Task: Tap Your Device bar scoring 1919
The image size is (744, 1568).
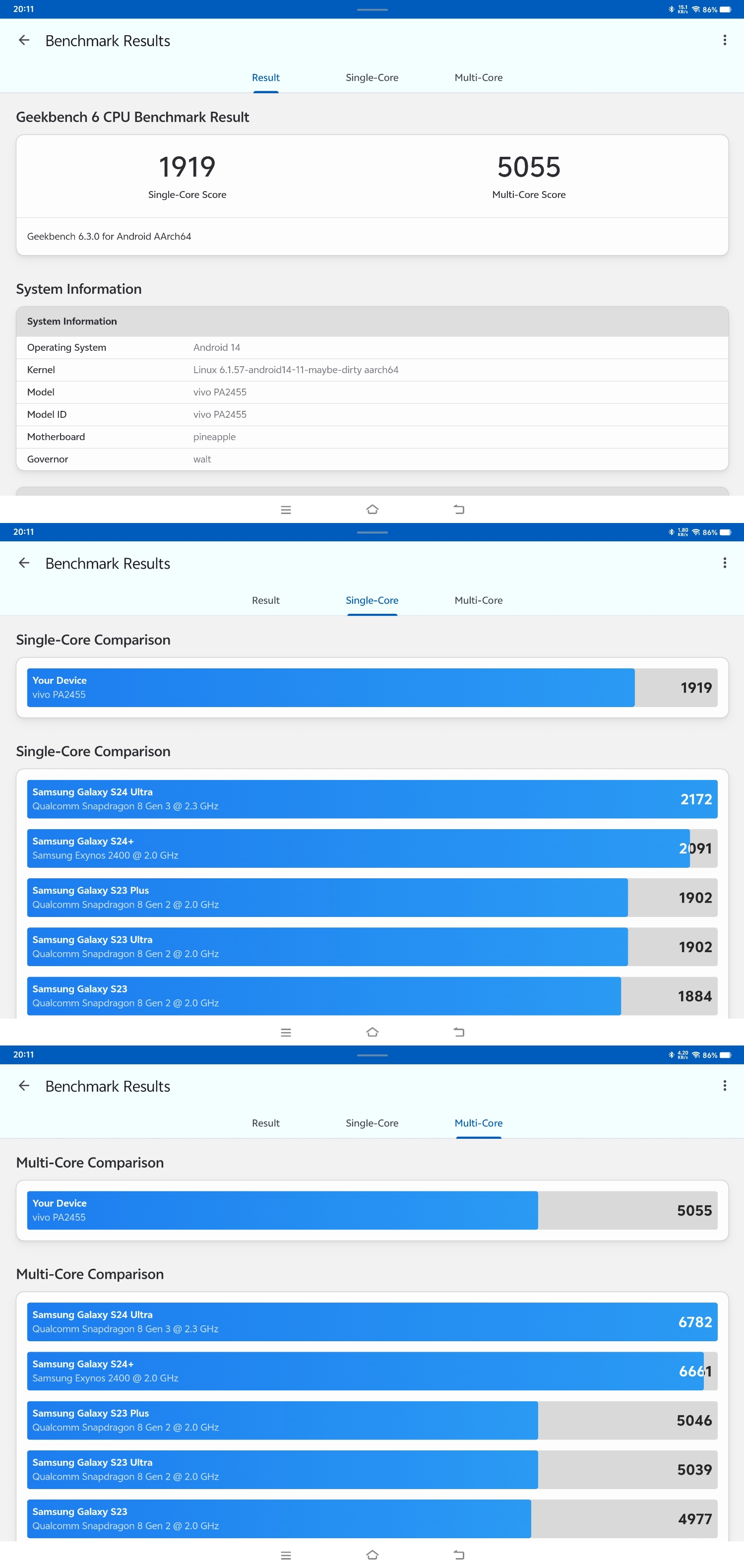Action: 372,688
